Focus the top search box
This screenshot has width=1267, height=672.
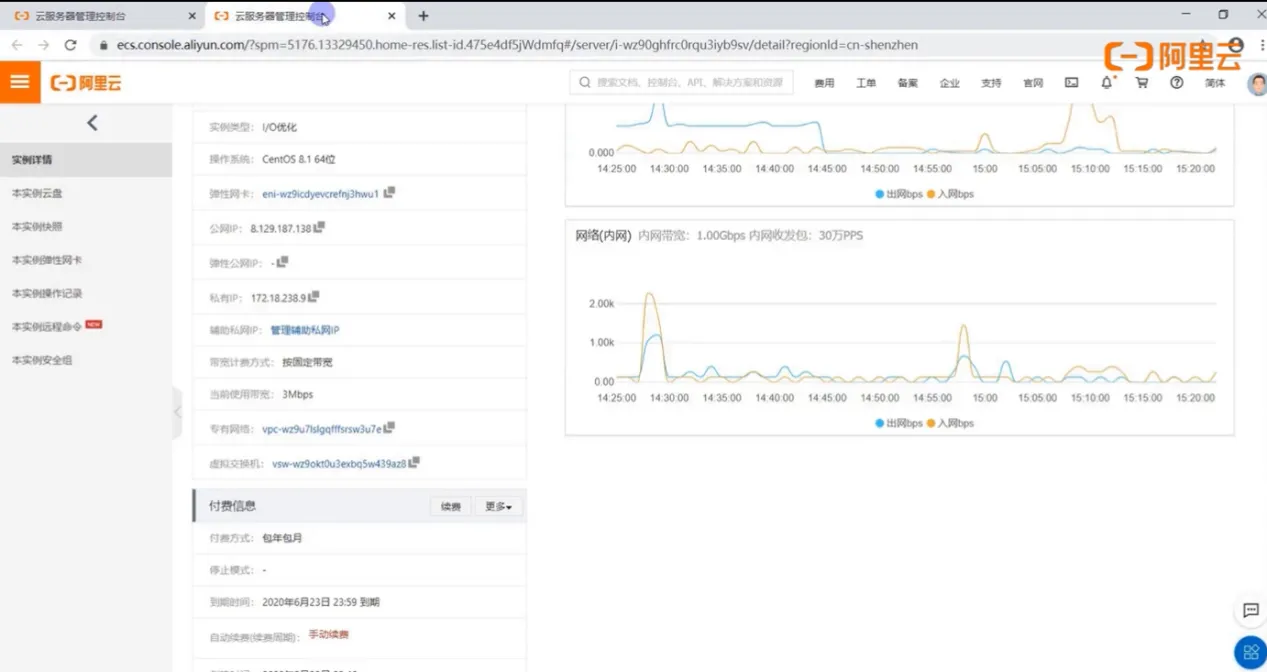coord(681,83)
